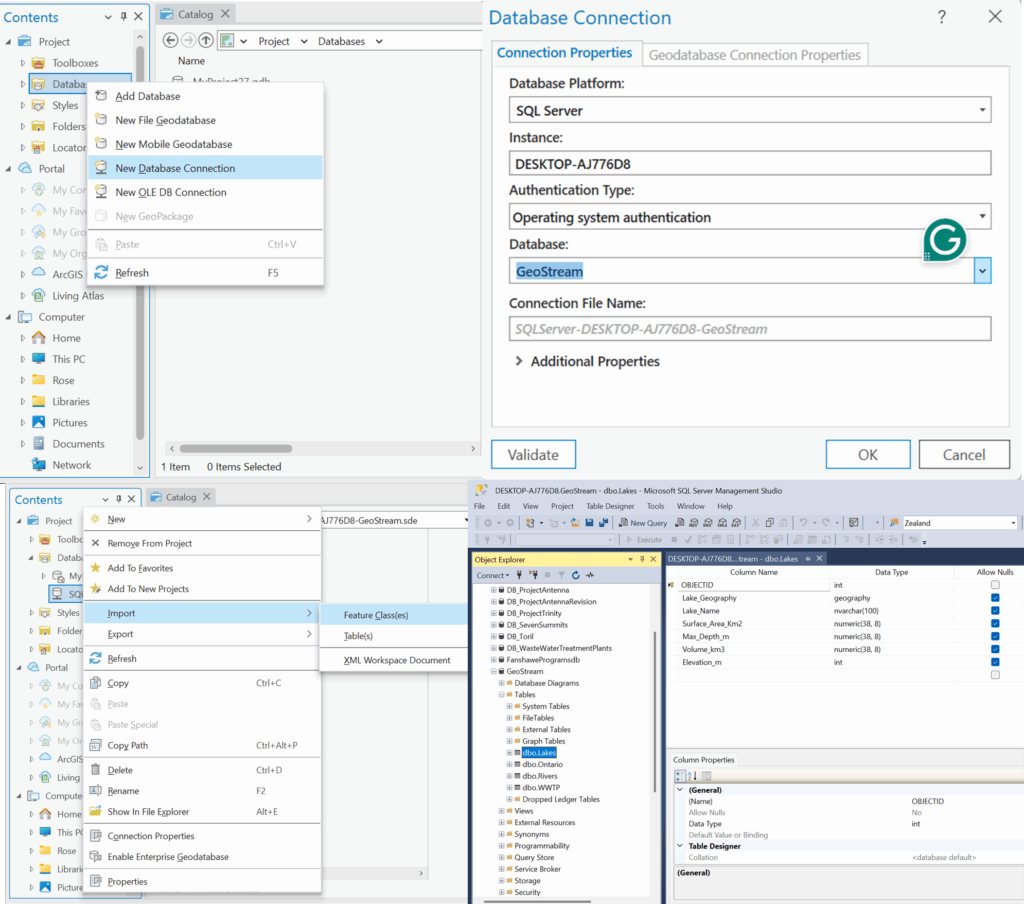Click the up-arrow button in the Catalog navigation bar
This screenshot has width=1024, height=904.
click(206, 41)
